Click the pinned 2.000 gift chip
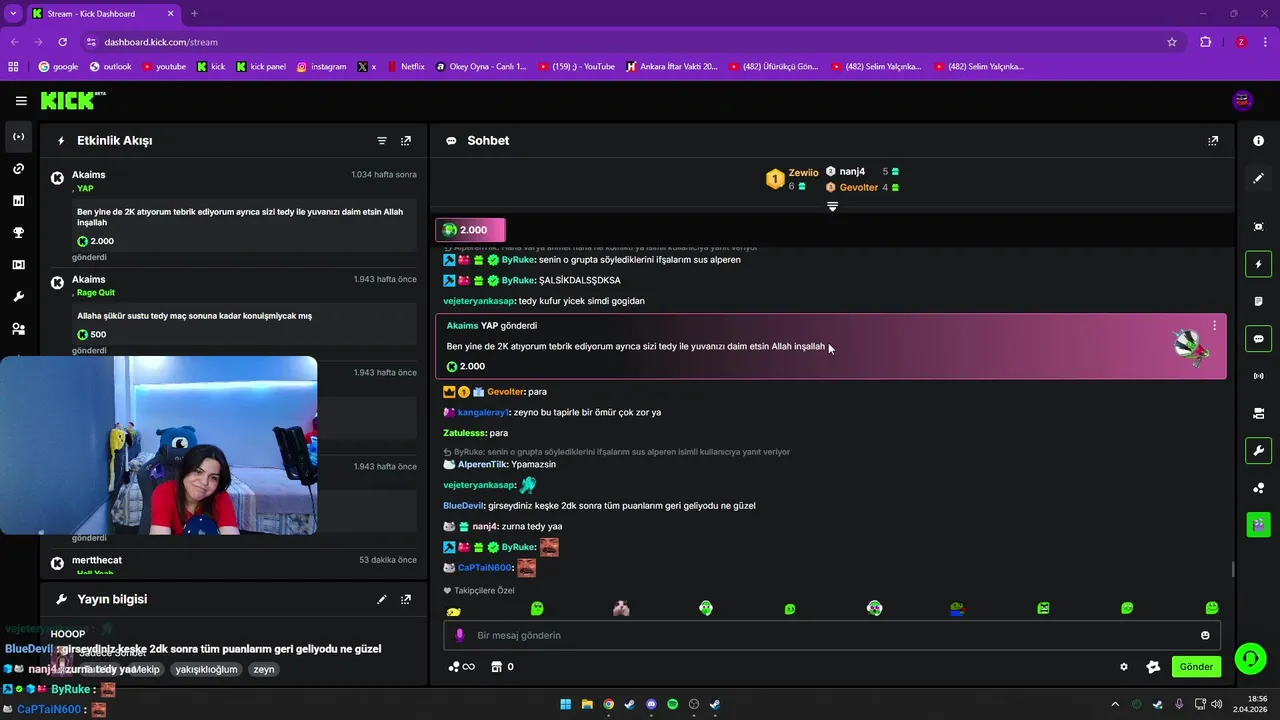This screenshot has height=720, width=1280. pyautogui.click(x=470, y=230)
